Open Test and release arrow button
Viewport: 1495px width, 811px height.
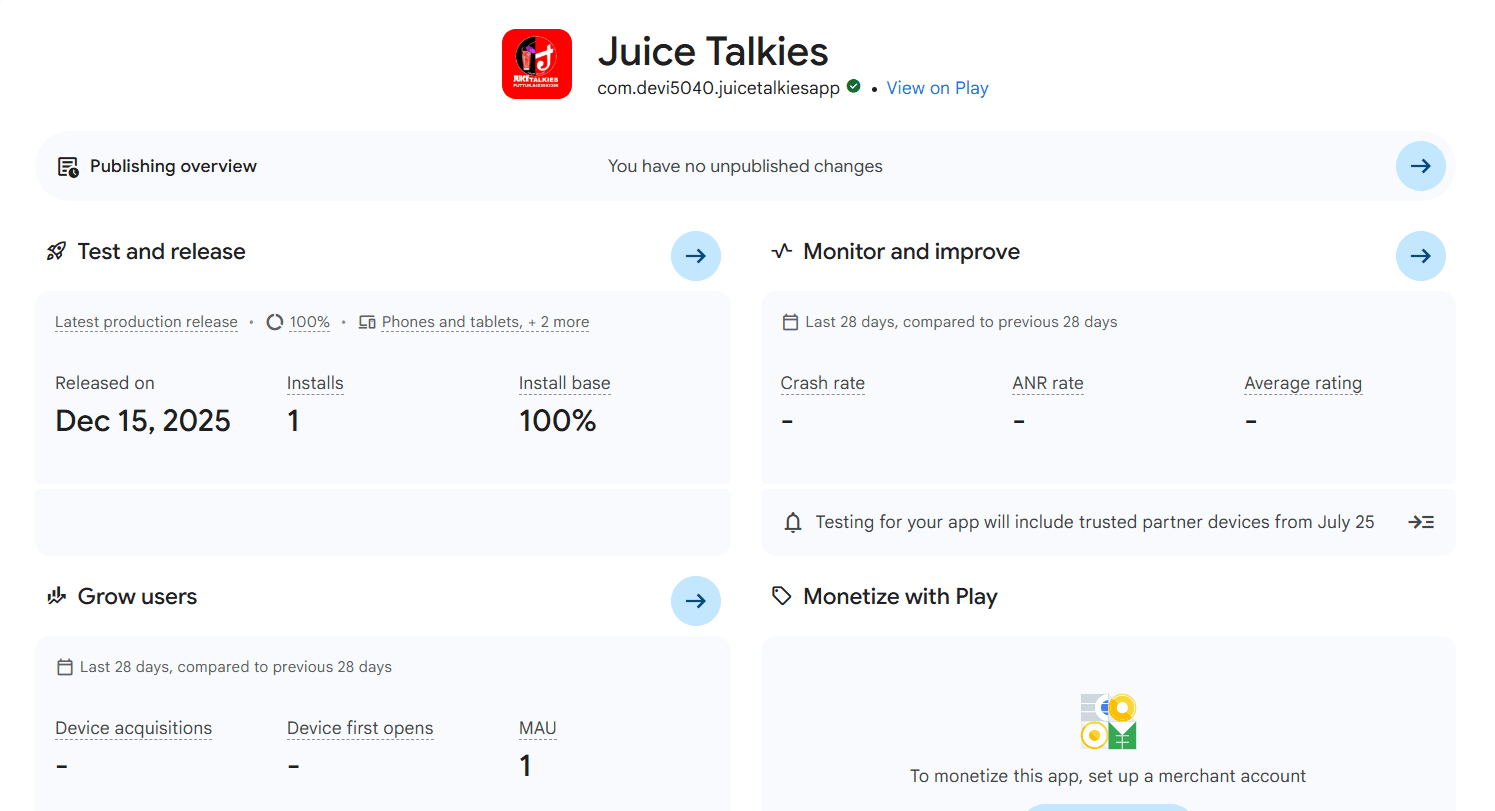(695, 256)
